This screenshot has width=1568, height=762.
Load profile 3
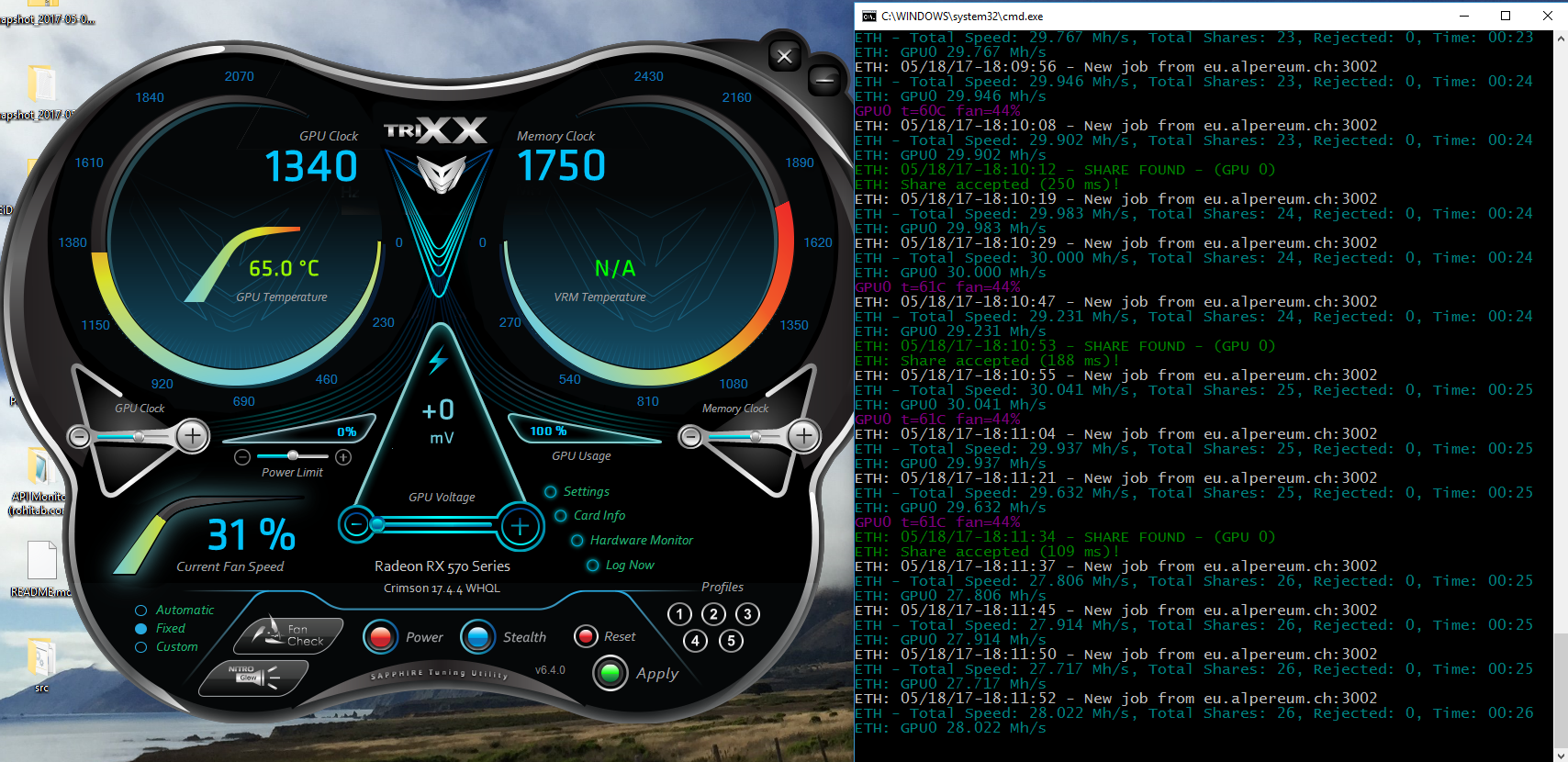click(x=747, y=614)
